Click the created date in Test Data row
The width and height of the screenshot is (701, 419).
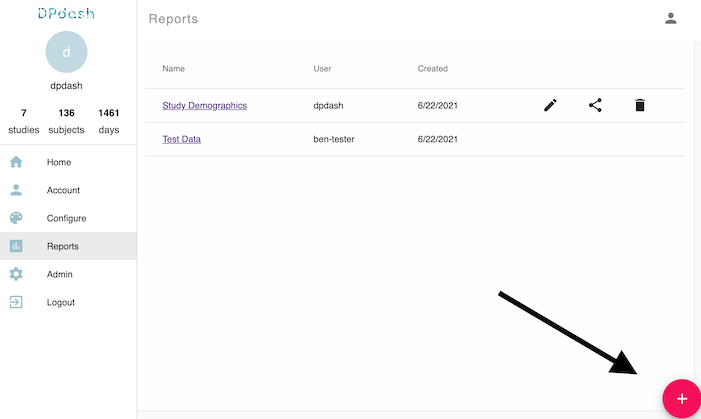pos(438,139)
